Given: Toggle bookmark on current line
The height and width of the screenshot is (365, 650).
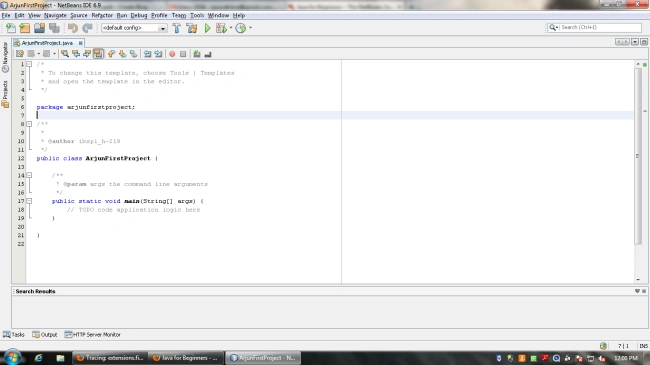Looking at the screenshot, I should tap(133, 54).
